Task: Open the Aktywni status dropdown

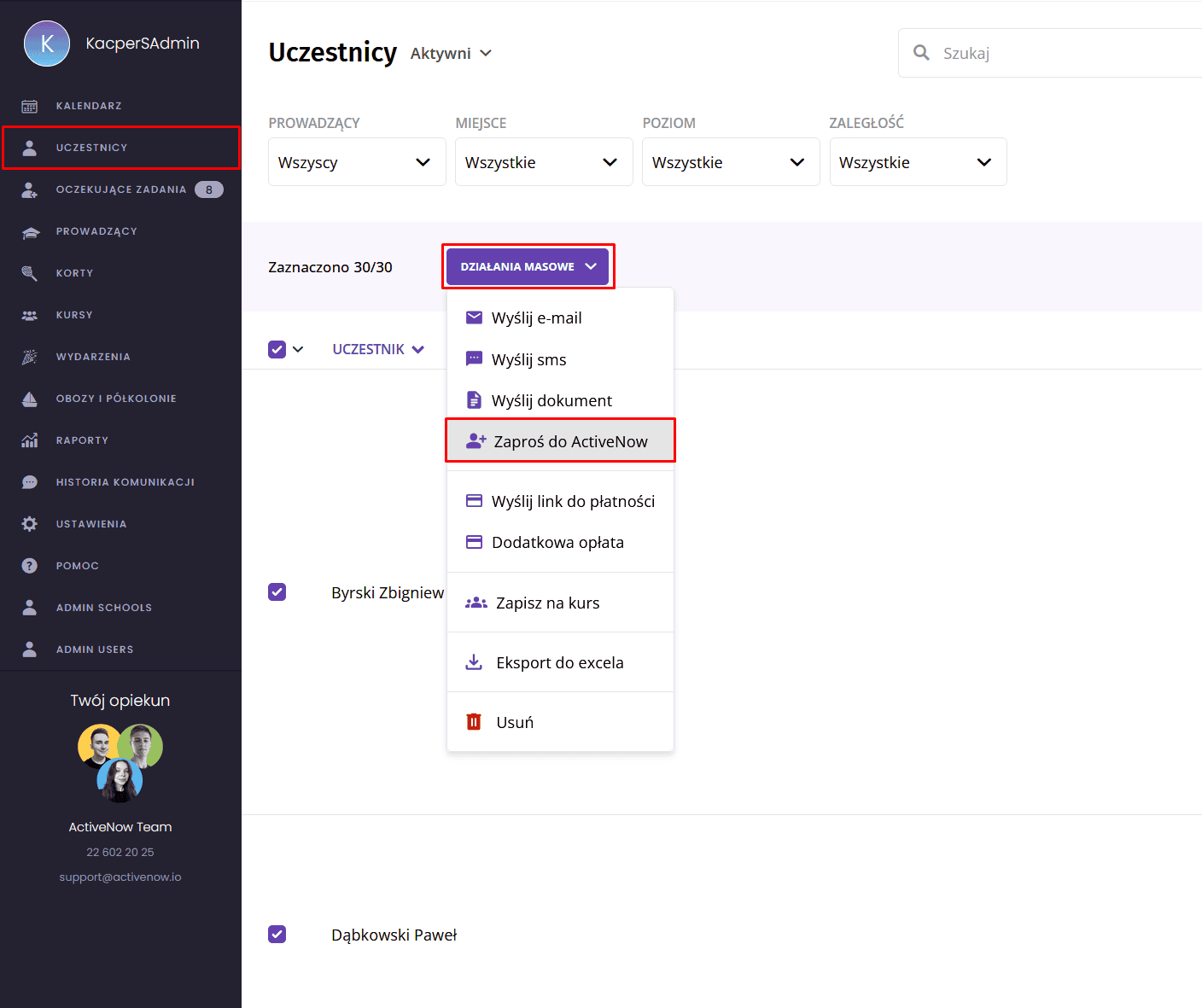Action: tap(451, 53)
